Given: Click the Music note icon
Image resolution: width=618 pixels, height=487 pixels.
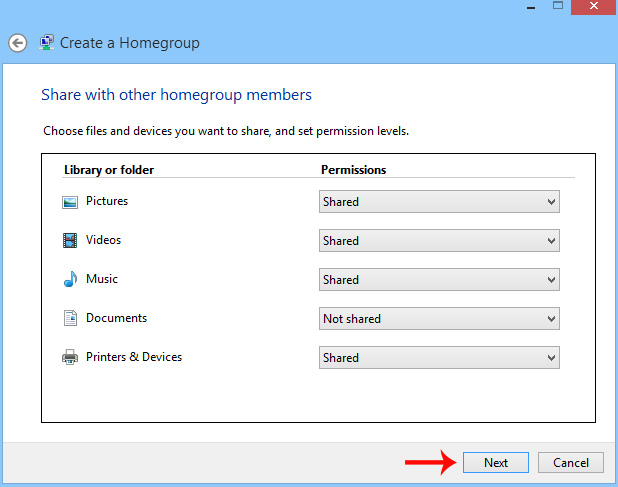Looking at the screenshot, I should point(70,280).
